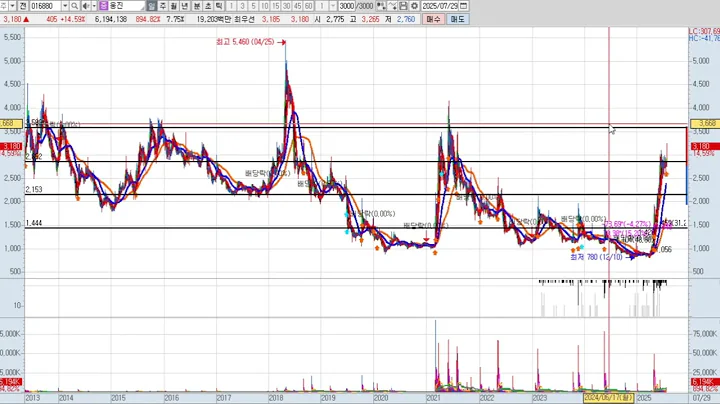Select the 월 monthly period toggle
This screenshot has height=404, width=720.
174,6
